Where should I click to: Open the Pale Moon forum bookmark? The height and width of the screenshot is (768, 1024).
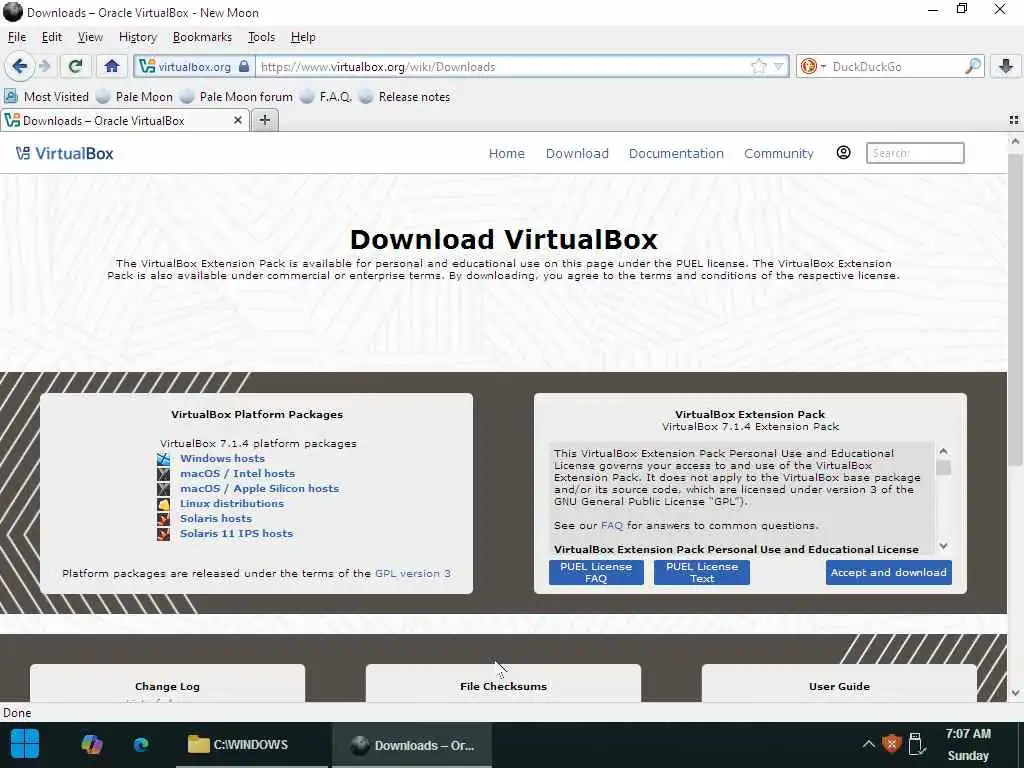click(237, 97)
